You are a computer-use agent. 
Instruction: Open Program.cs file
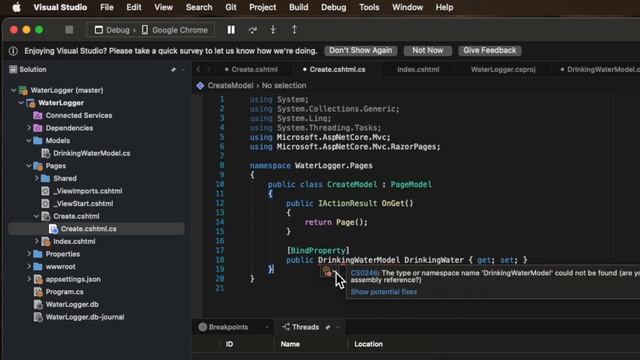(x=64, y=292)
